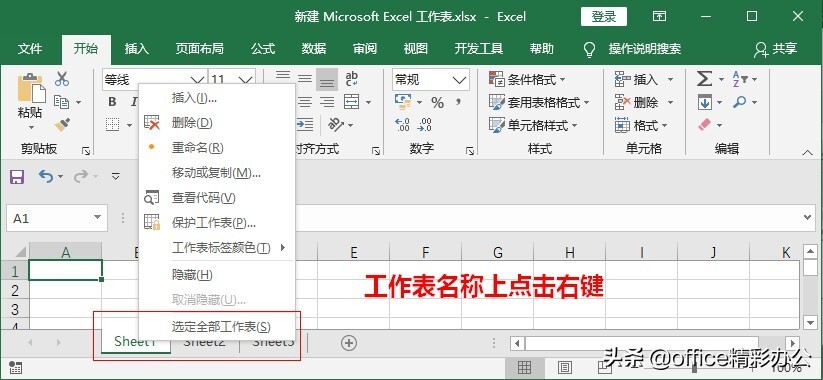The height and width of the screenshot is (380, 823).
Task: Decrease decimal places
Action: coord(425,124)
